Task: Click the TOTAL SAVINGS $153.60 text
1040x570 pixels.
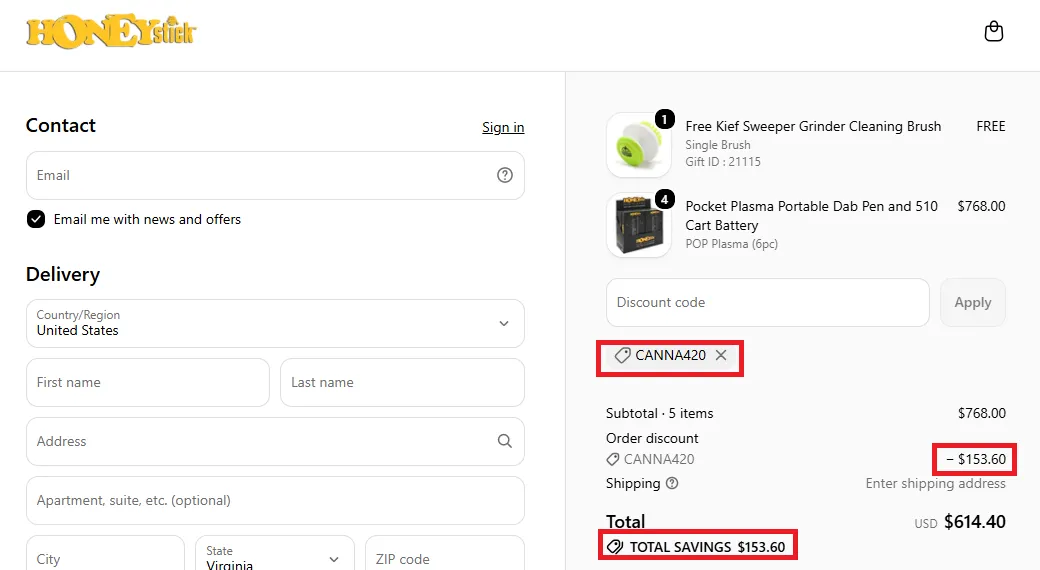Action: point(707,547)
